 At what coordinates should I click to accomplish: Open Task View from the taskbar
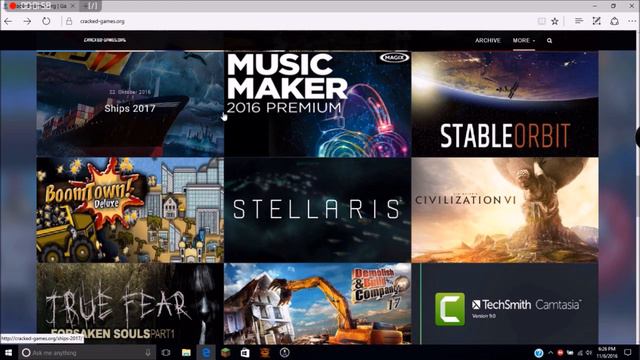(x=166, y=353)
